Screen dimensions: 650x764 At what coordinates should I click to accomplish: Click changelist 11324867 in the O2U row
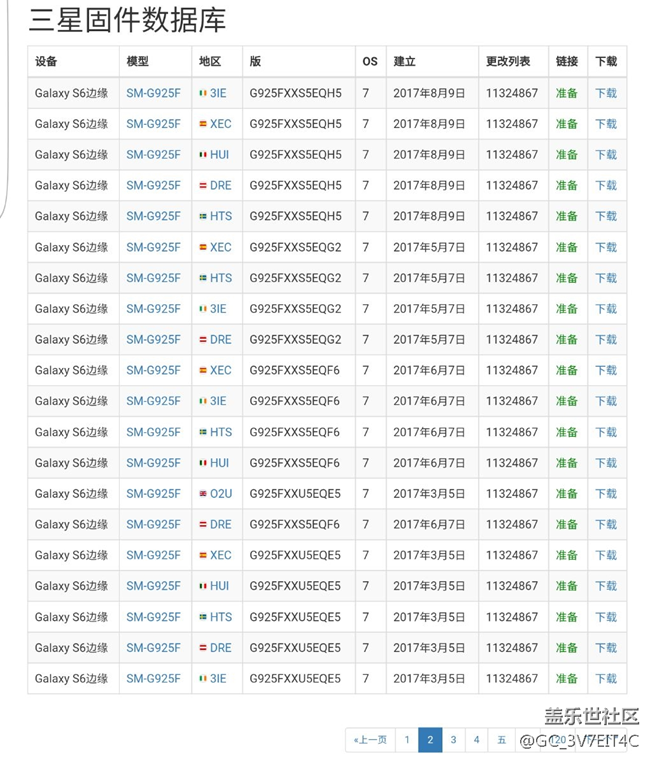pos(512,494)
